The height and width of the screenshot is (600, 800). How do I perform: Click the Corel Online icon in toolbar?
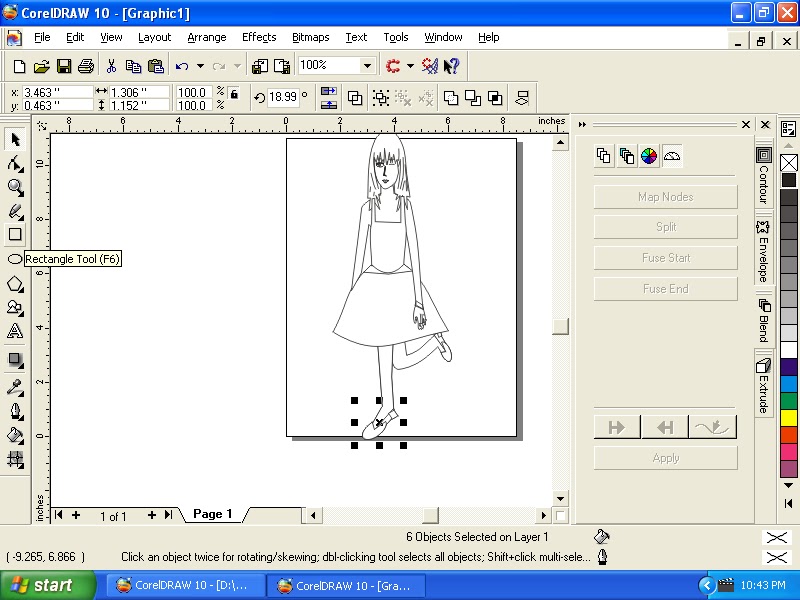[430, 66]
